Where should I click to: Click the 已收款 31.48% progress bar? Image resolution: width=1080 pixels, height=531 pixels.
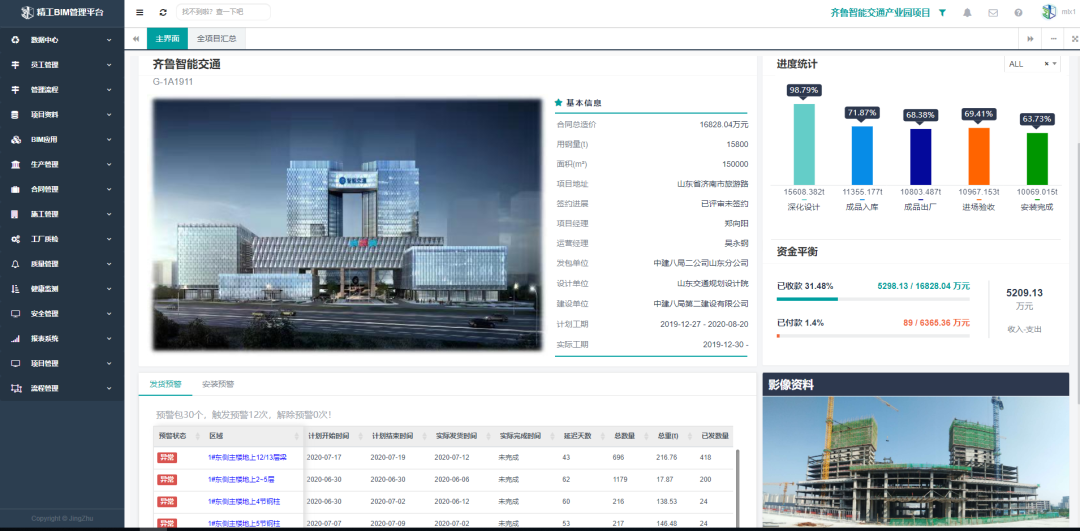[873, 299]
